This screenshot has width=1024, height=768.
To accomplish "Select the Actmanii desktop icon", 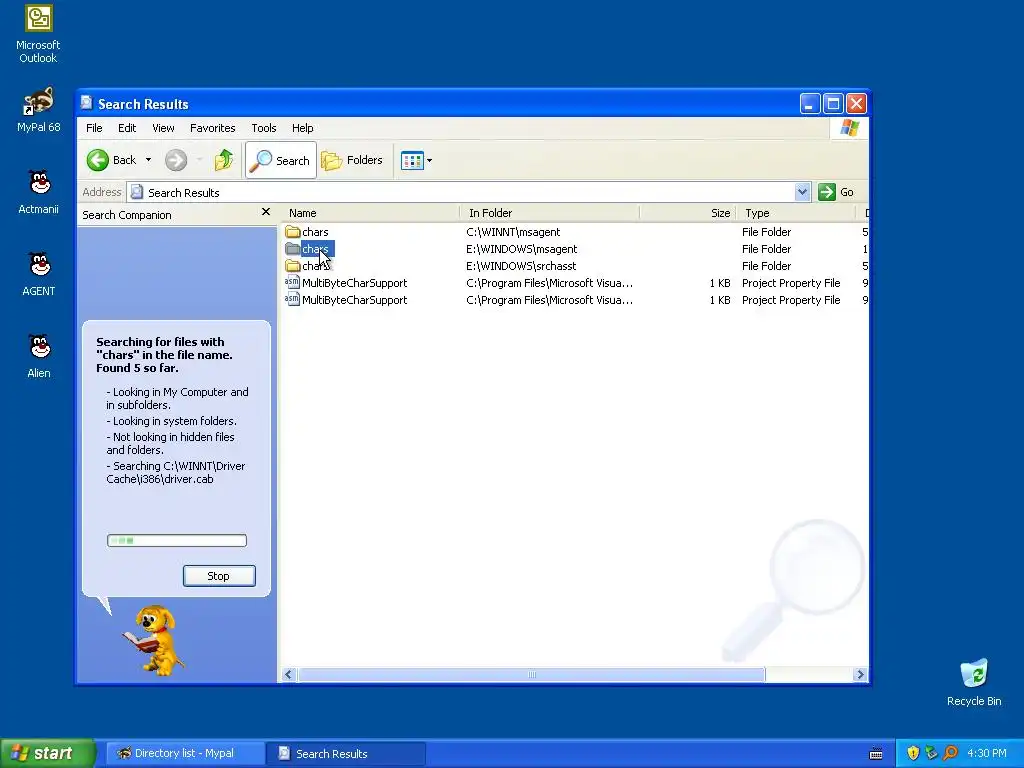I will [38, 192].
